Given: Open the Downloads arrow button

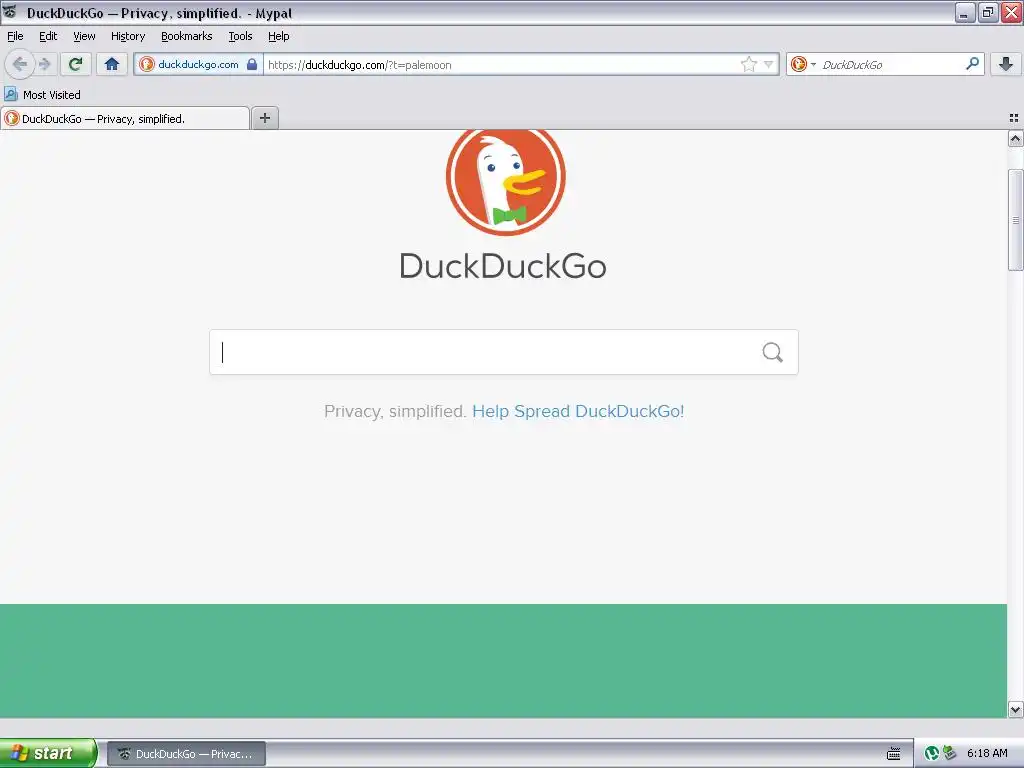Looking at the screenshot, I should (1006, 64).
